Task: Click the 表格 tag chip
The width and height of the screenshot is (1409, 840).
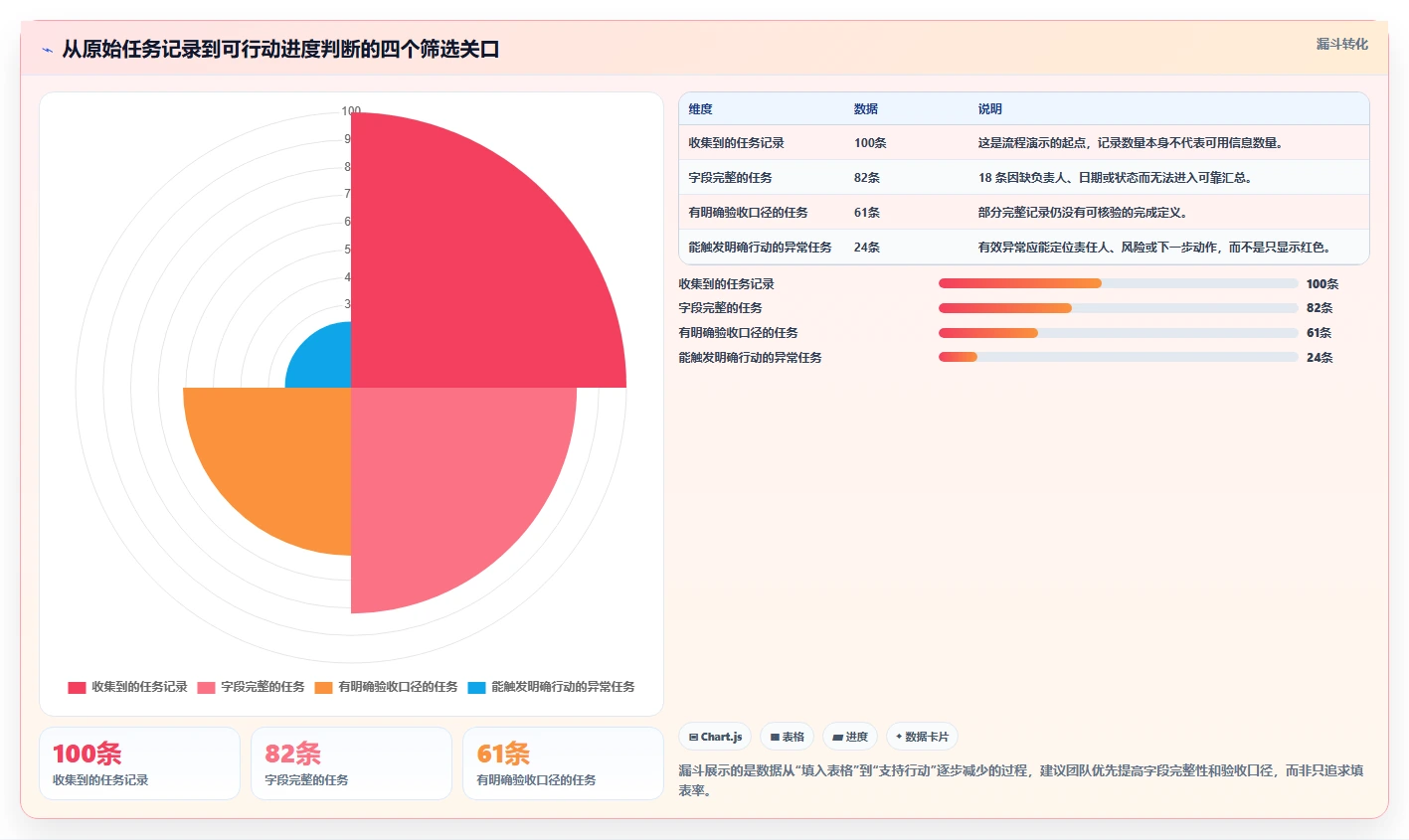Action: tap(787, 737)
